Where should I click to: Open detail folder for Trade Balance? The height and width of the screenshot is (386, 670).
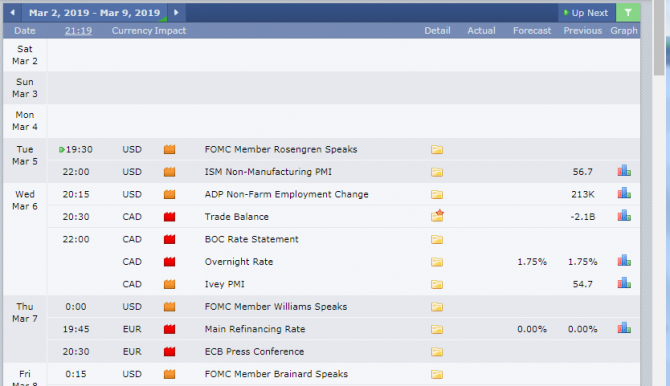pos(437,216)
